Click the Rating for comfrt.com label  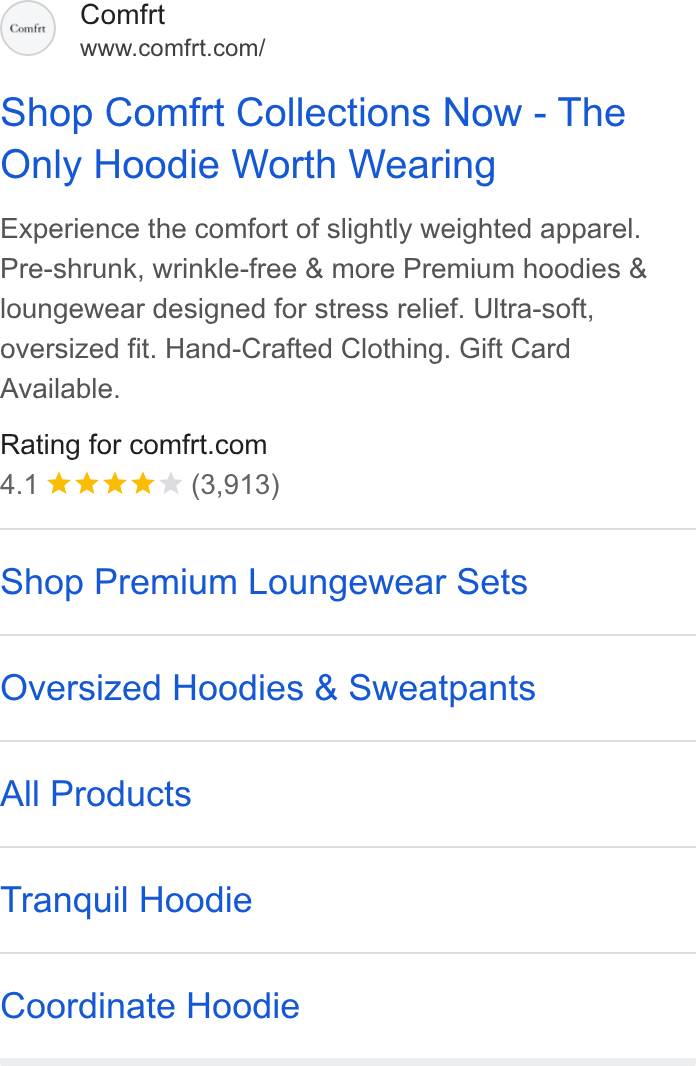pos(134,445)
